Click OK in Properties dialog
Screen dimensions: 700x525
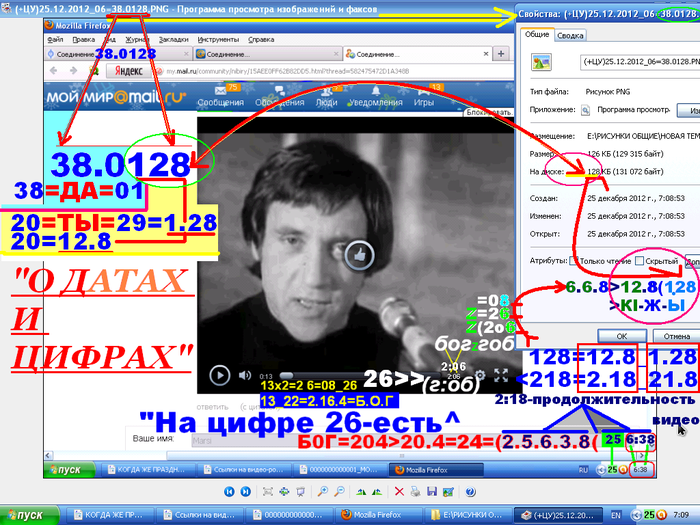622,336
